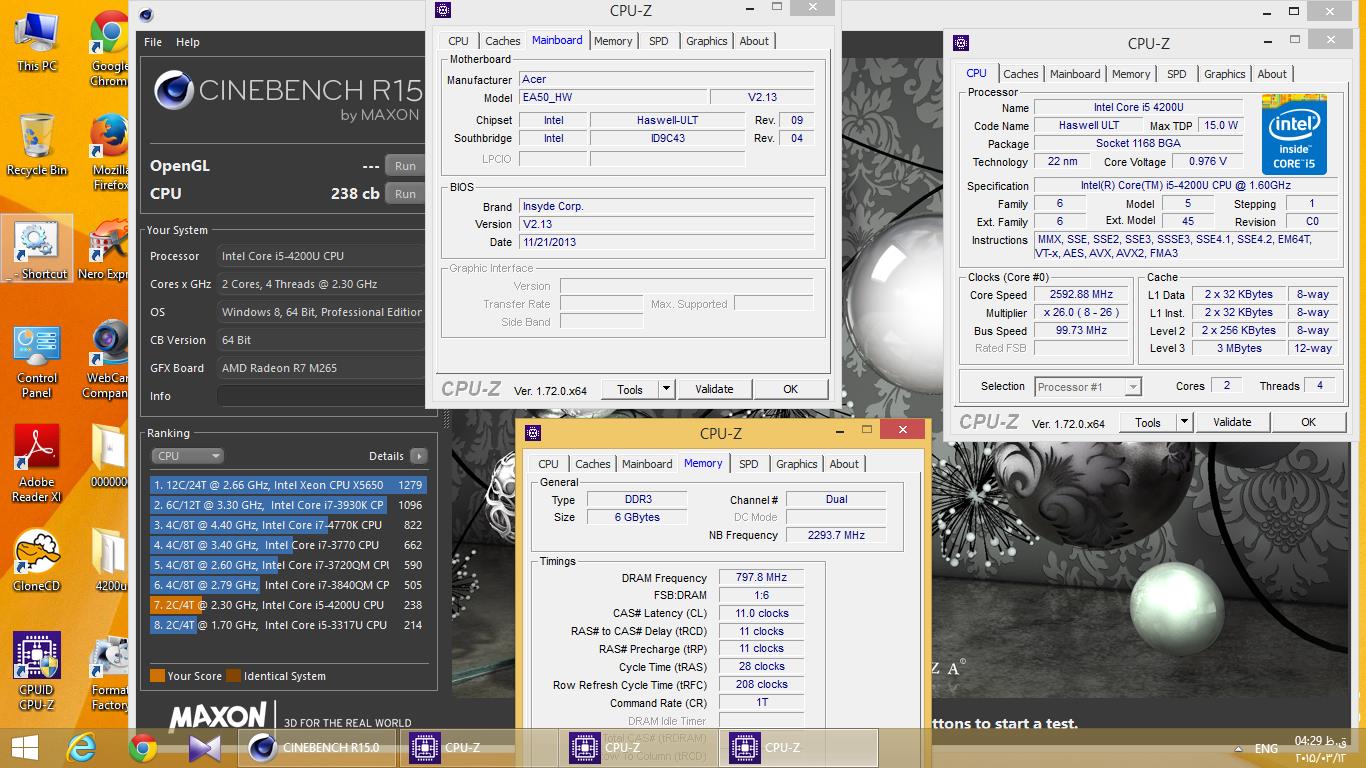Open the File menu in Cinebench

(153, 42)
